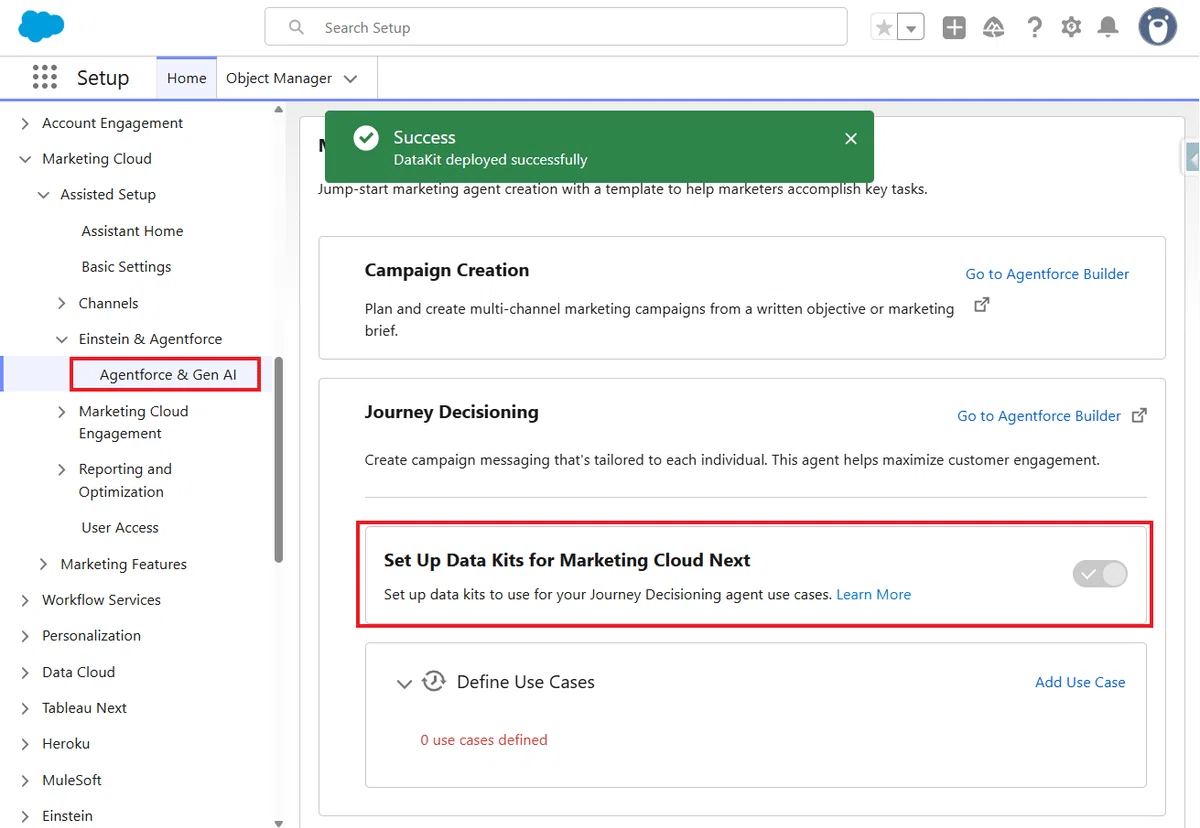Open the Trailhead guidance icon
1200x828 pixels.
[x=993, y=28]
